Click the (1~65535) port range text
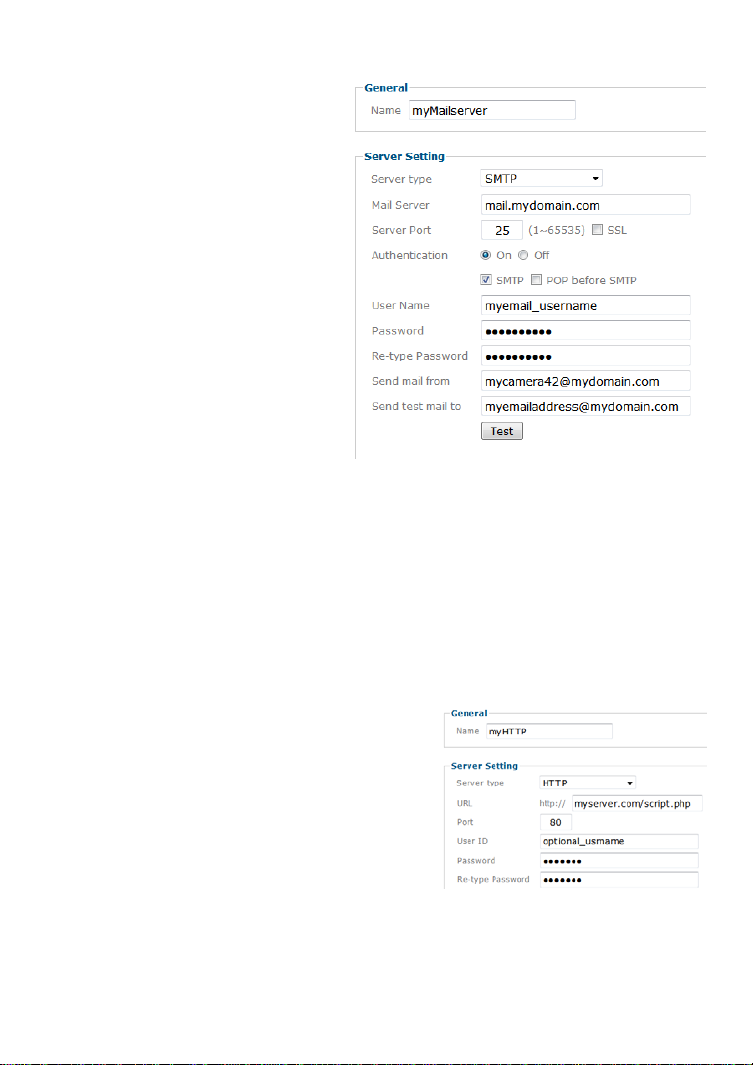753x1065 pixels. pyautogui.click(x=556, y=230)
